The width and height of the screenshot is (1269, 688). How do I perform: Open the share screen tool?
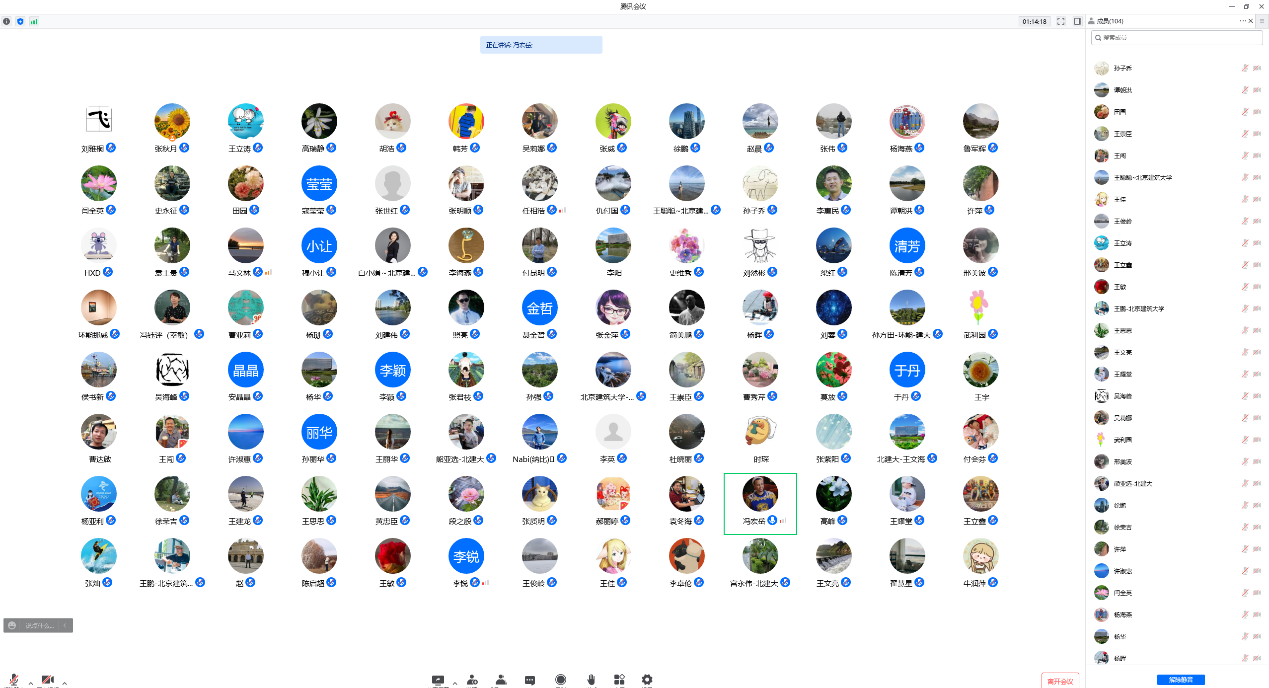[438, 680]
